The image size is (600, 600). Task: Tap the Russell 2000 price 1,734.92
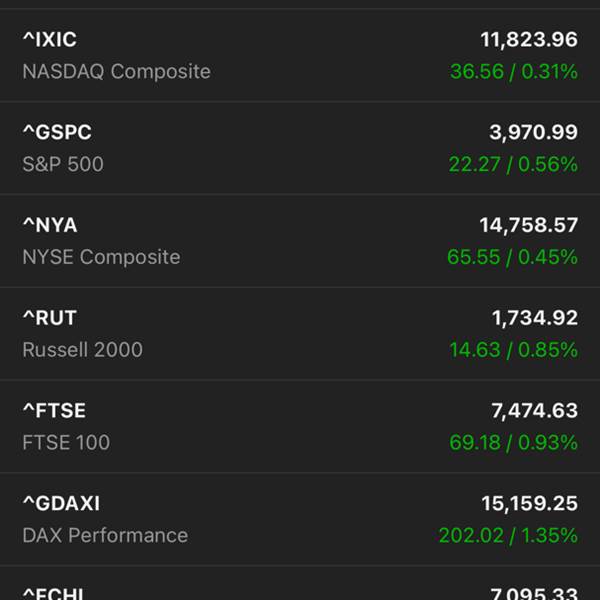click(534, 318)
